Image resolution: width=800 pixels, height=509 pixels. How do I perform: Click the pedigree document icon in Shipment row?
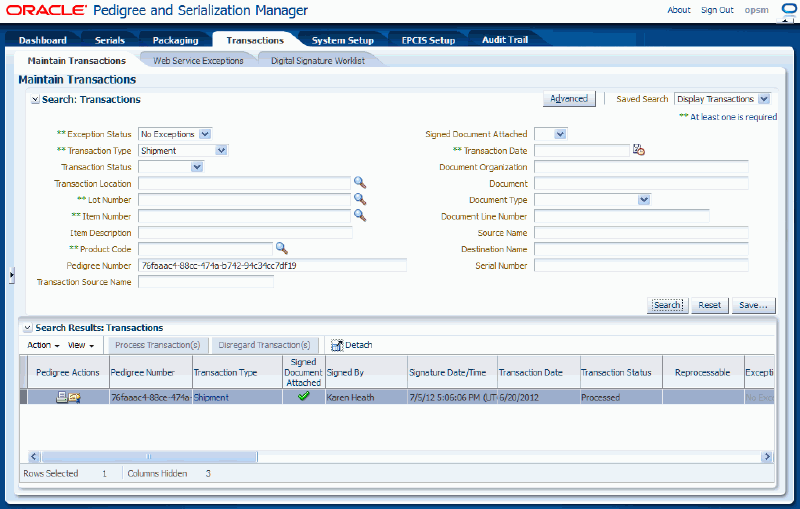point(62,397)
